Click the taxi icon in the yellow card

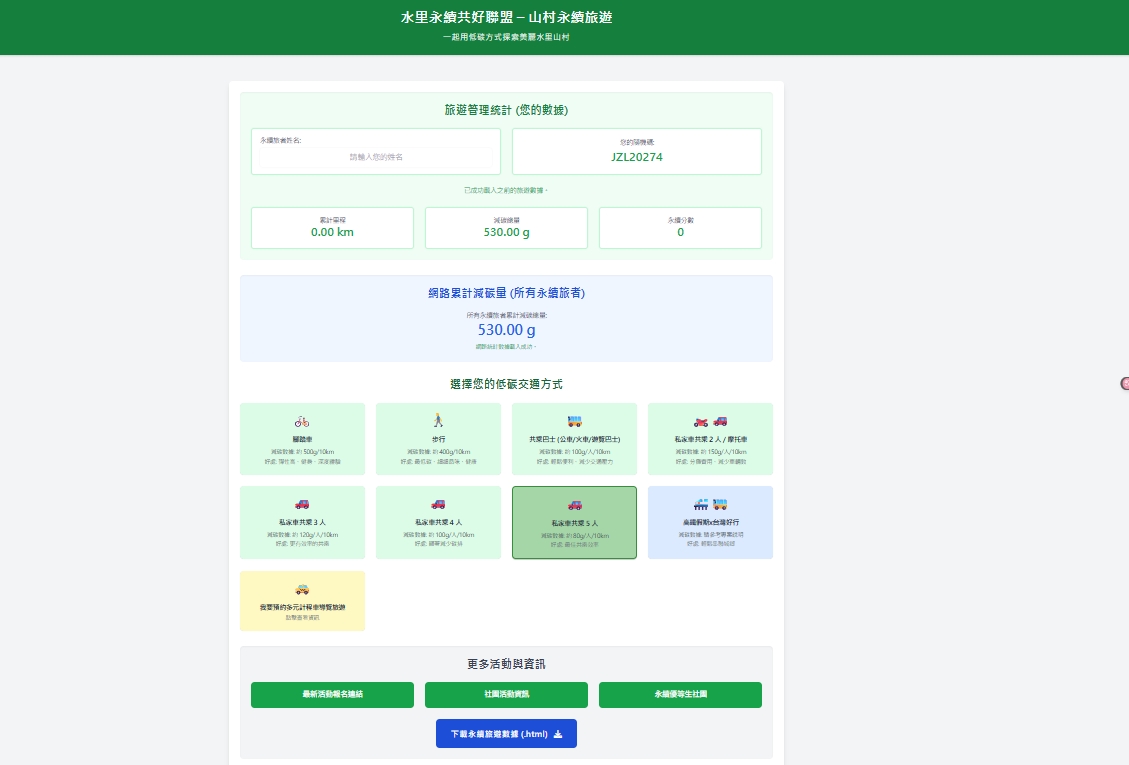click(302, 590)
